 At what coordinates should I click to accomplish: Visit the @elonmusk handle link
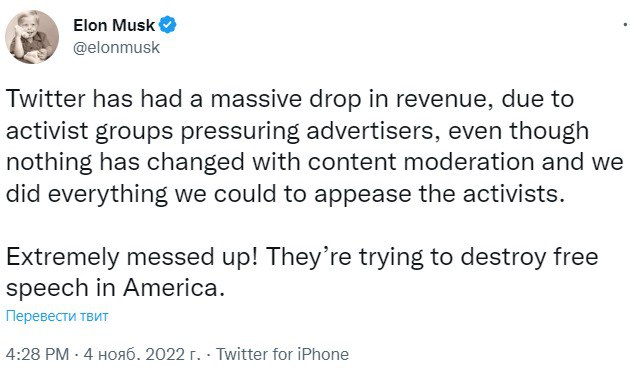pos(117,47)
